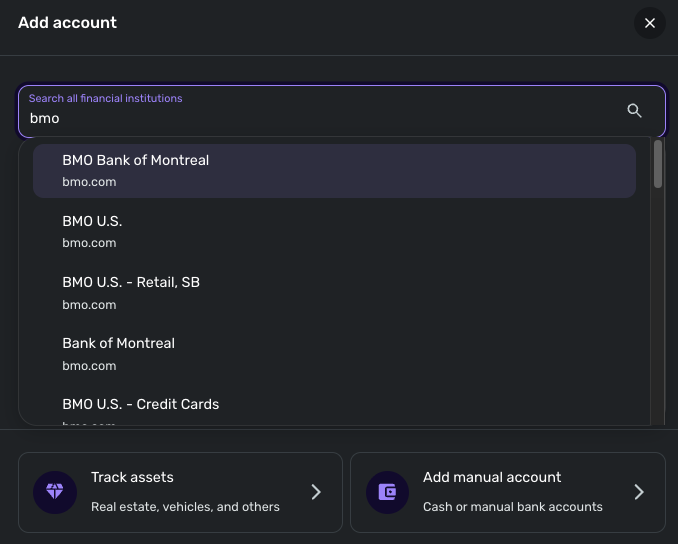Click the Add manual account title
The height and width of the screenshot is (544, 678).
click(x=492, y=477)
